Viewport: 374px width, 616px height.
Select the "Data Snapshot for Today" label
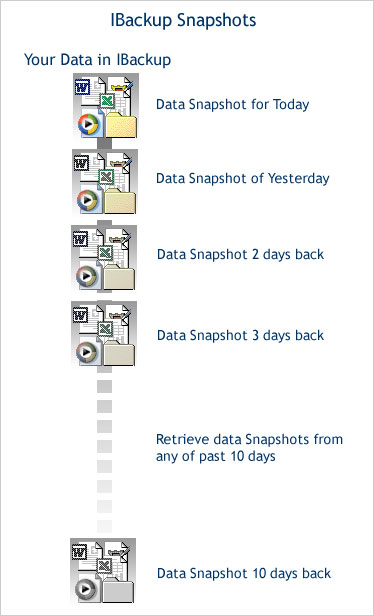click(233, 104)
